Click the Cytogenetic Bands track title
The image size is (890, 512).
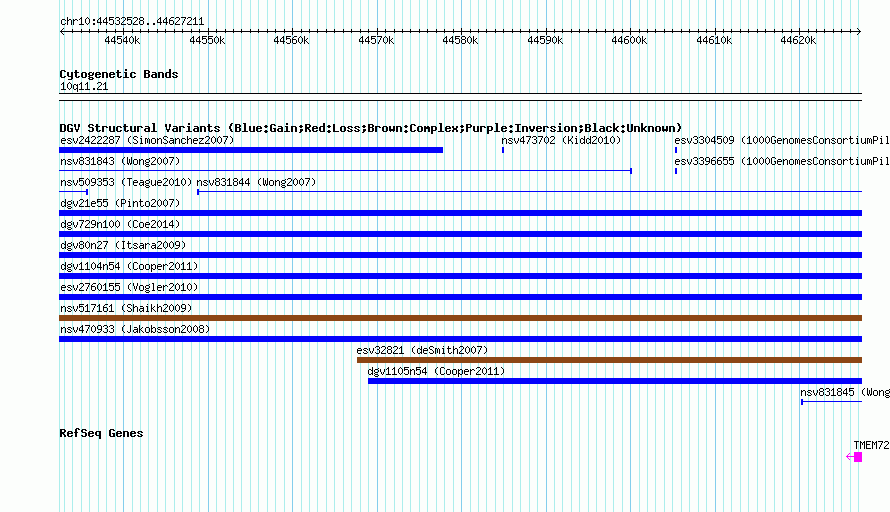pos(119,74)
